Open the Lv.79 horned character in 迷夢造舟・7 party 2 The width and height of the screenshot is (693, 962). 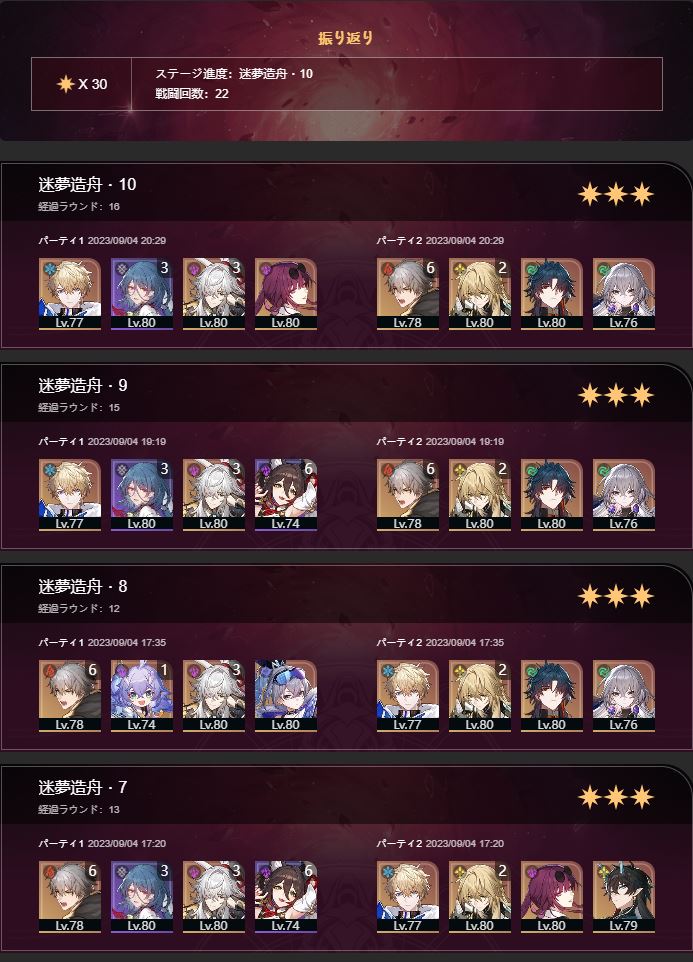pyautogui.click(x=624, y=897)
